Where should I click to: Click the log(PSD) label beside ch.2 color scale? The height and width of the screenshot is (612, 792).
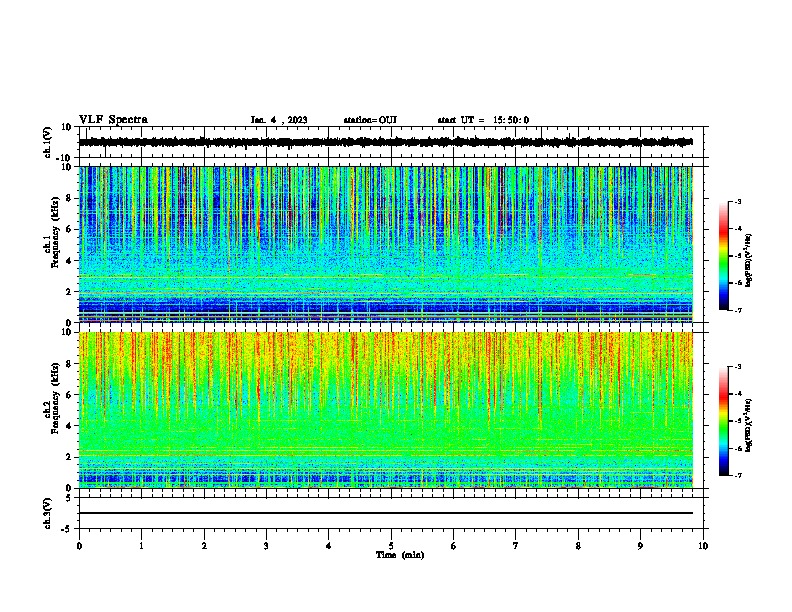(x=749, y=425)
